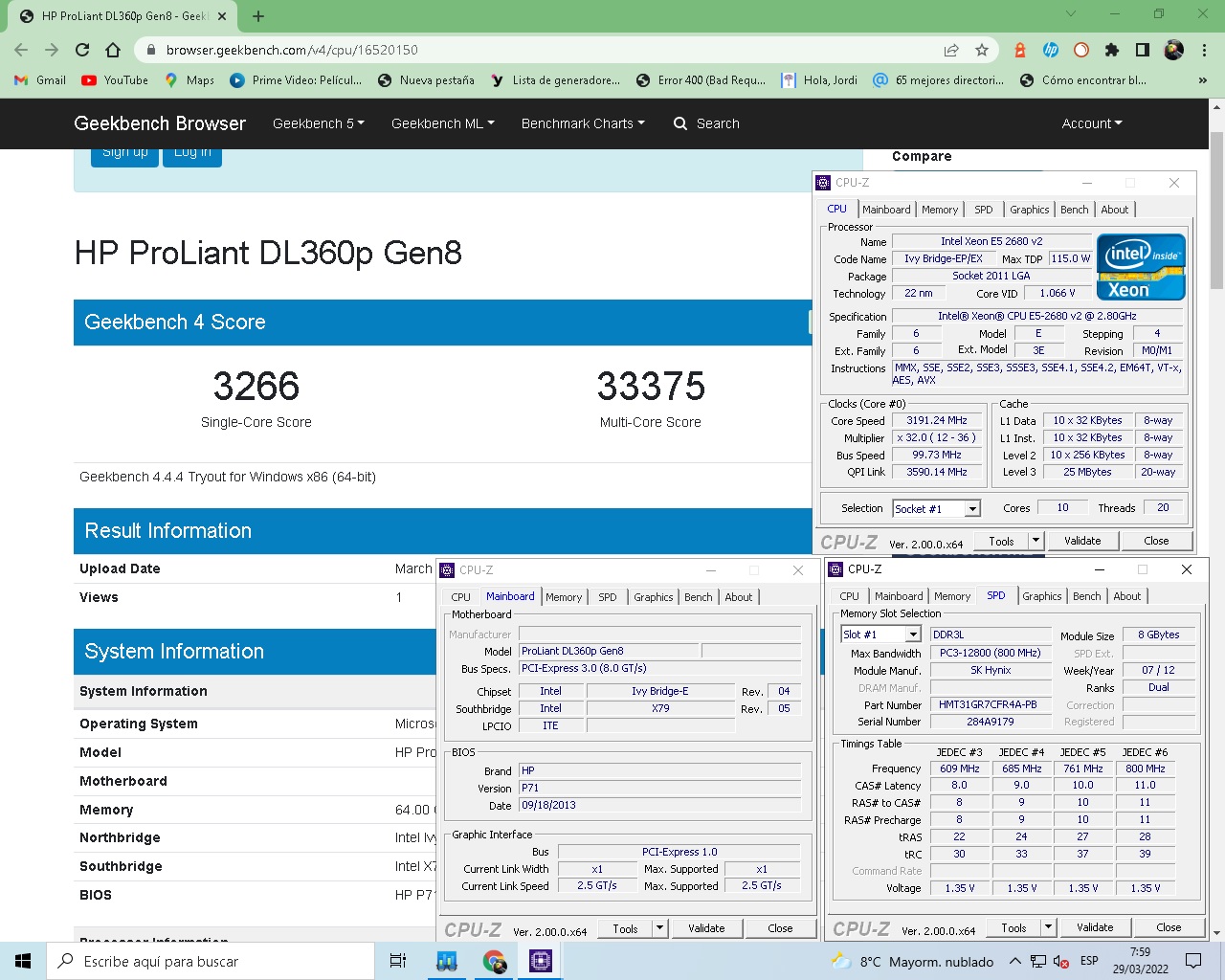The height and width of the screenshot is (980, 1225).
Task: Click the Chrome forward arrow
Action: (x=52, y=50)
